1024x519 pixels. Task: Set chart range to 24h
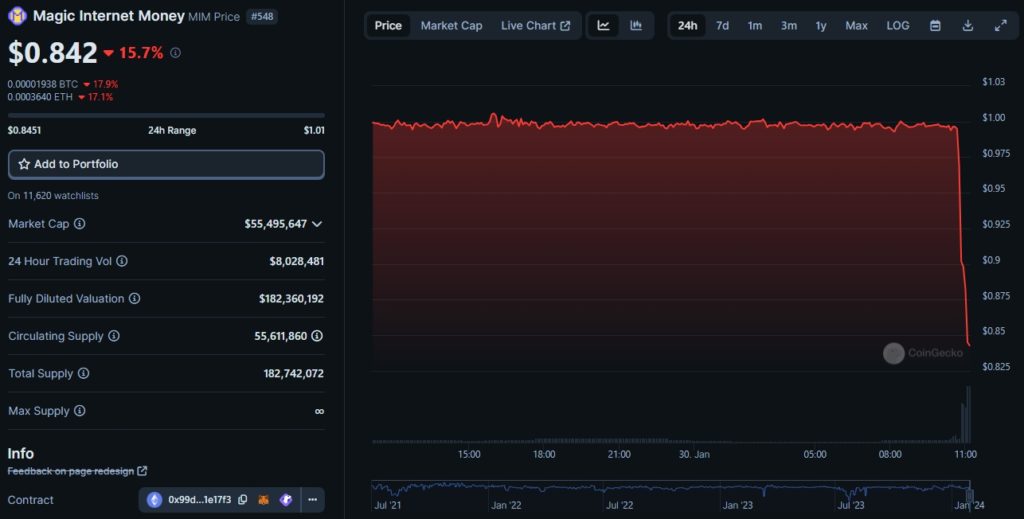pos(687,25)
